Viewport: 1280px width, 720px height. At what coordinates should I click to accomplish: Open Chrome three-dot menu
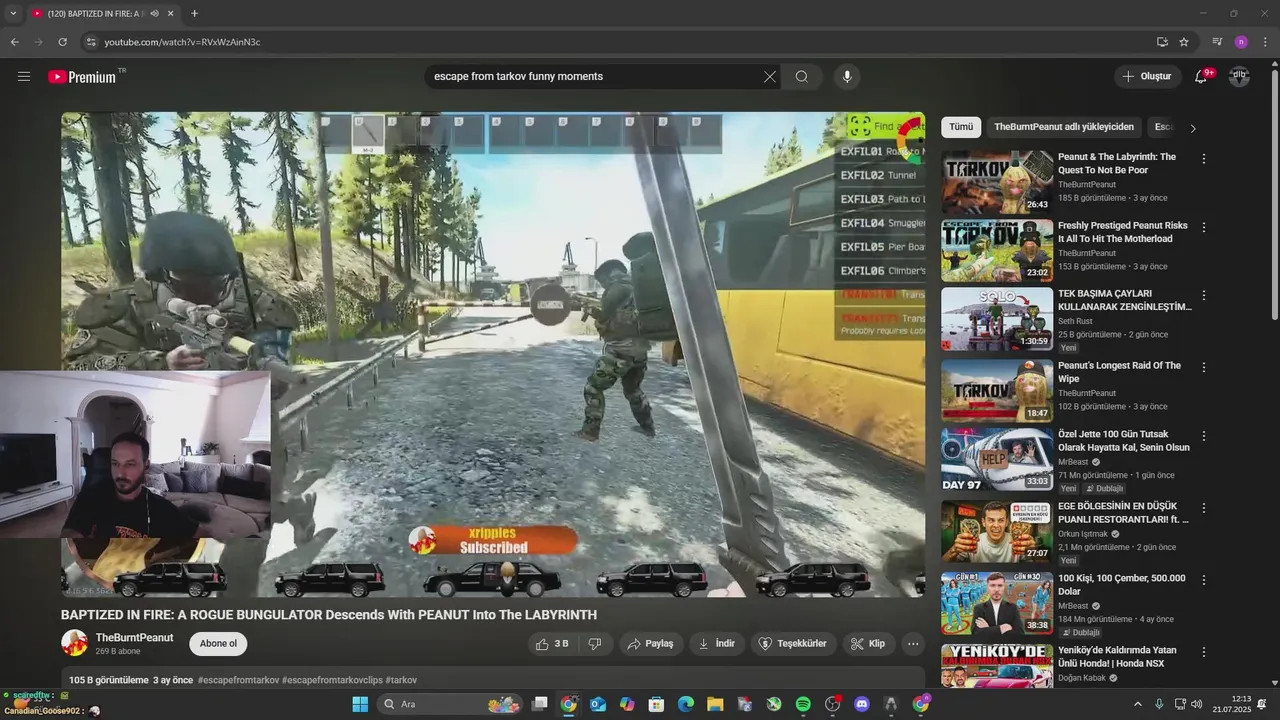(x=1265, y=42)
